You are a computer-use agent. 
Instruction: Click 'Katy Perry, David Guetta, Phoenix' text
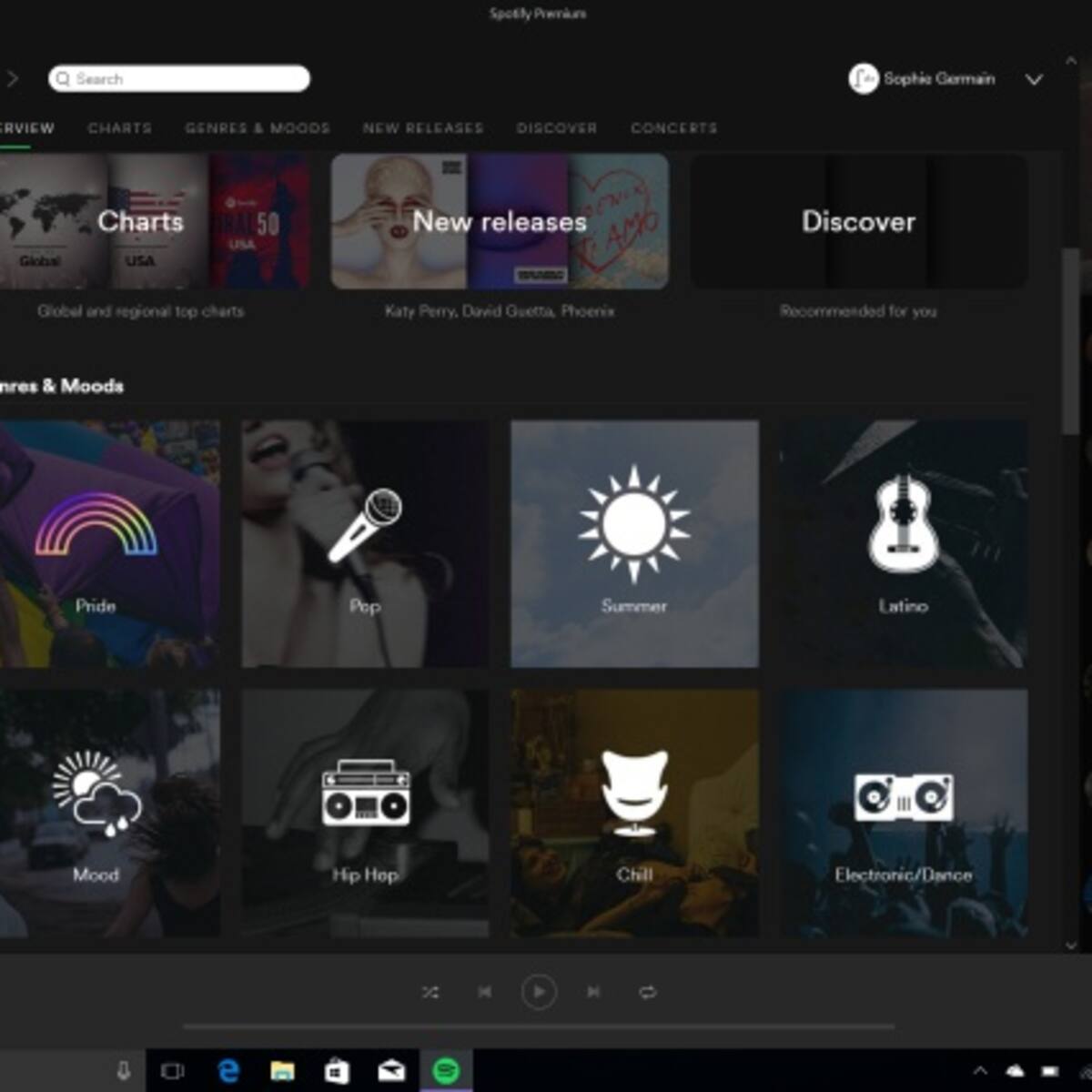tap(500, 311)
